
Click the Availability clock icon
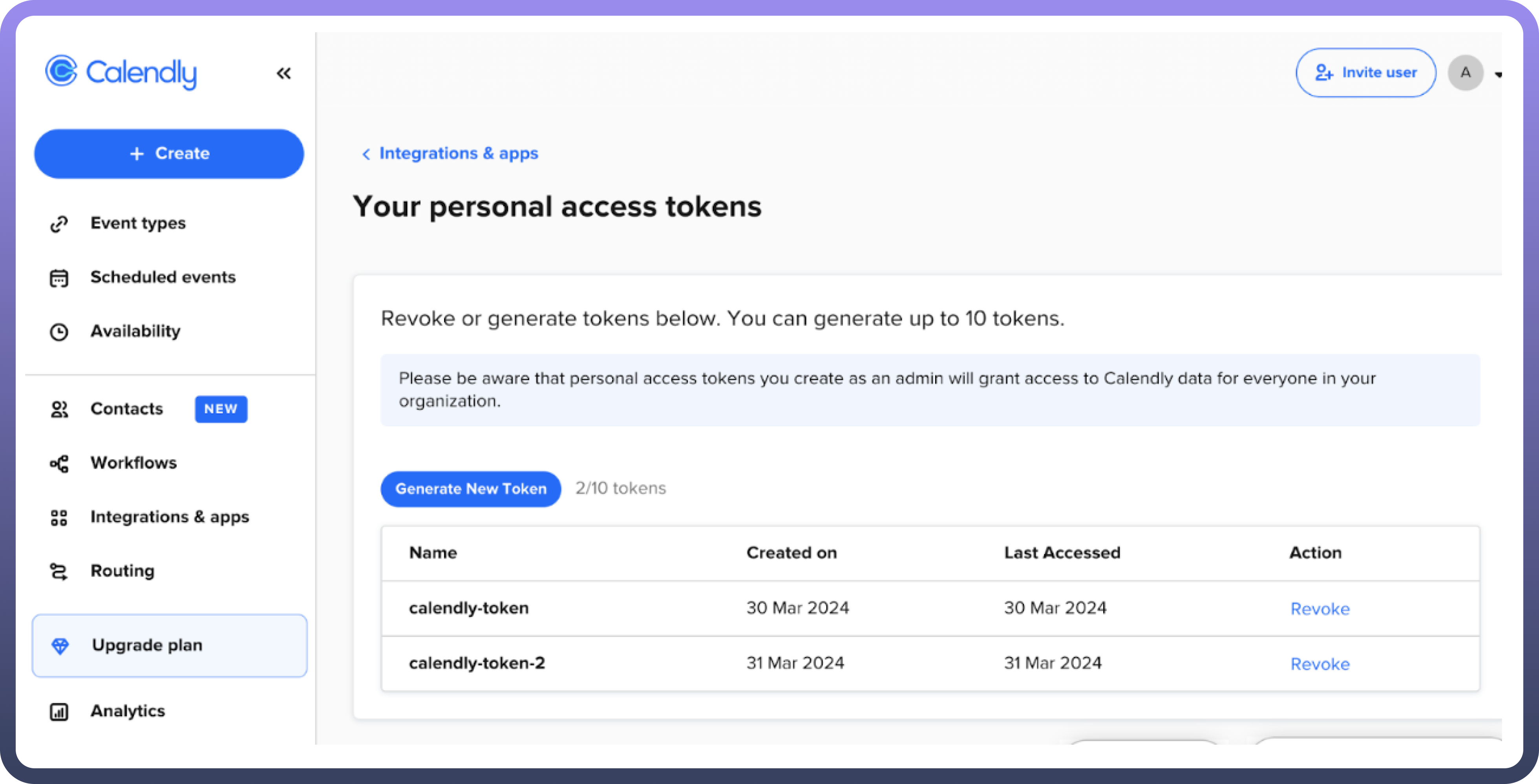pos(59,332)
